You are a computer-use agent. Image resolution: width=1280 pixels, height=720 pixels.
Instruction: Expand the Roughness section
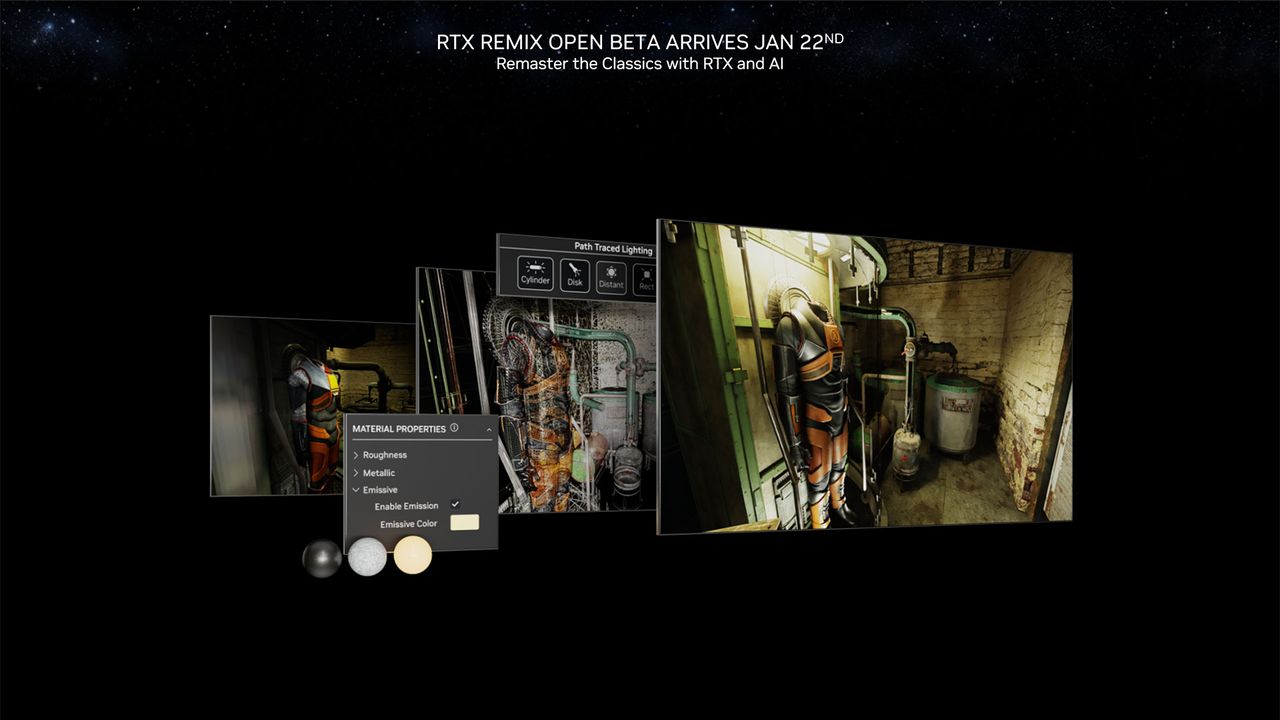[380, 455]
